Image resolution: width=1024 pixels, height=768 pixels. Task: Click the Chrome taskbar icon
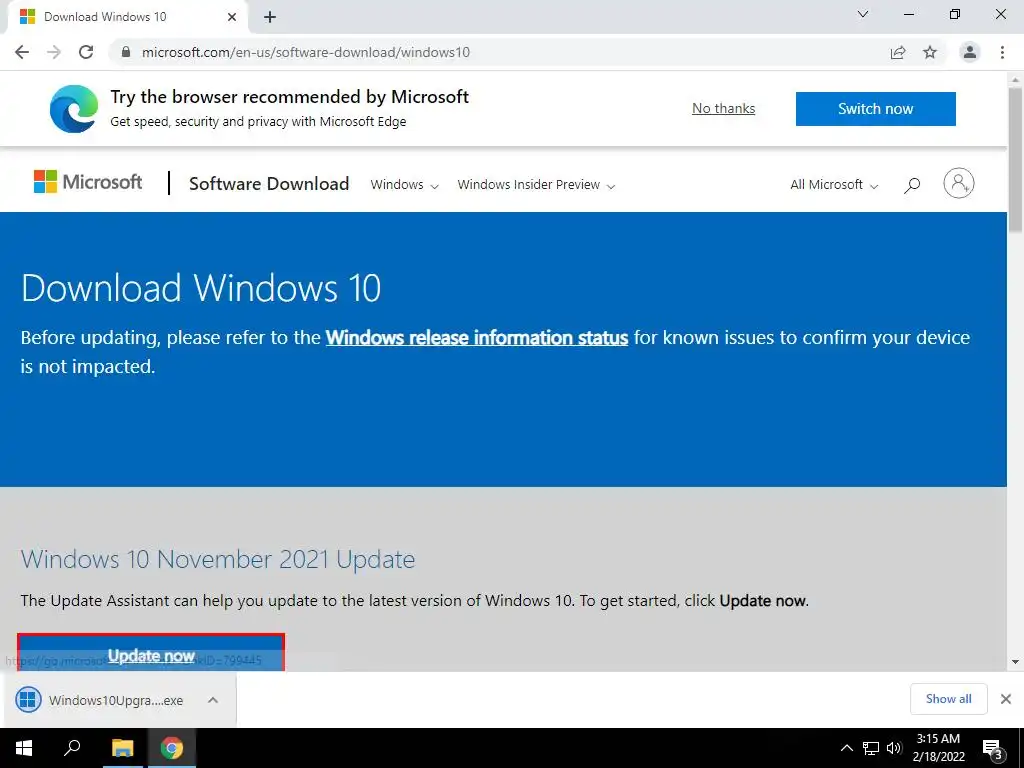172,748
